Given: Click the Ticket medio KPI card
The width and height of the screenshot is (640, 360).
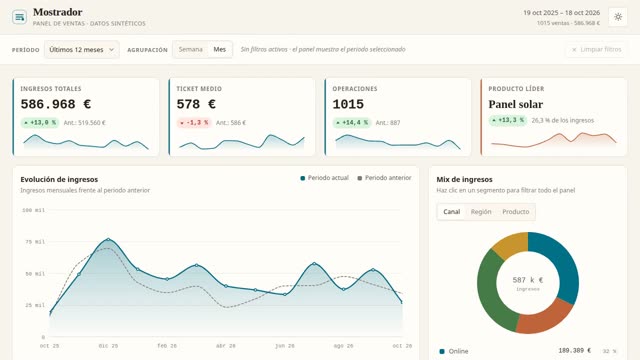Looking at the screenshot, I should (242, 117).
